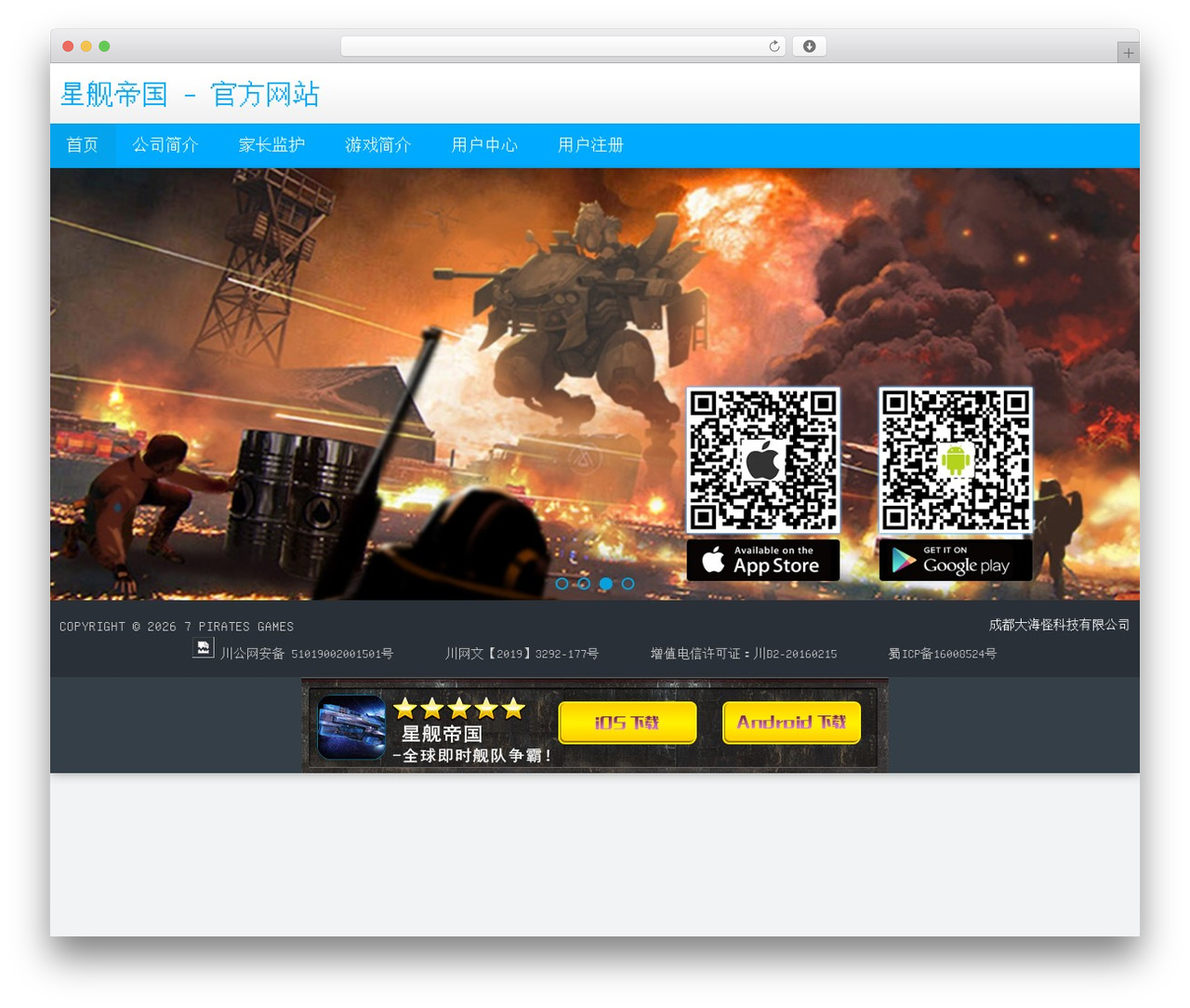Open the 星舰帝国 - 官方网站 site title
The width and height of the screenshot is (1190, 1008).
[x=190, y=94]
